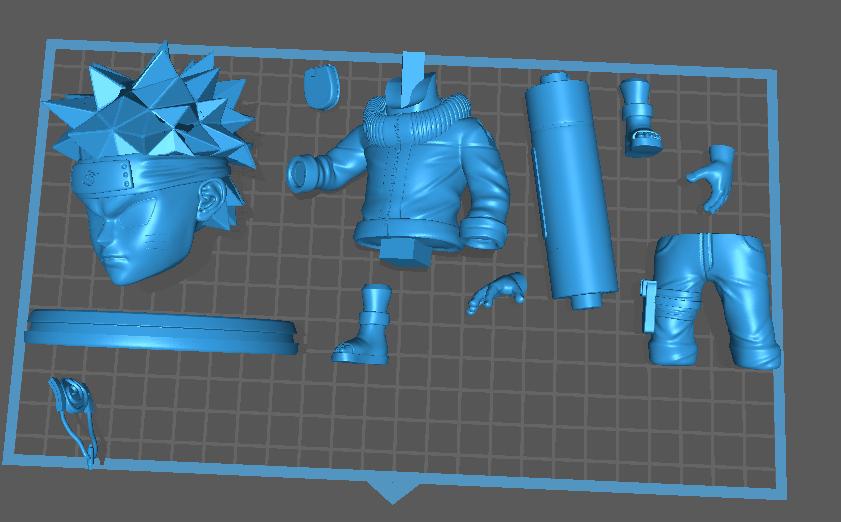Viewport: 841px width, 522px height.
Task: Select the open hand beside the pants
Action: 713,178
